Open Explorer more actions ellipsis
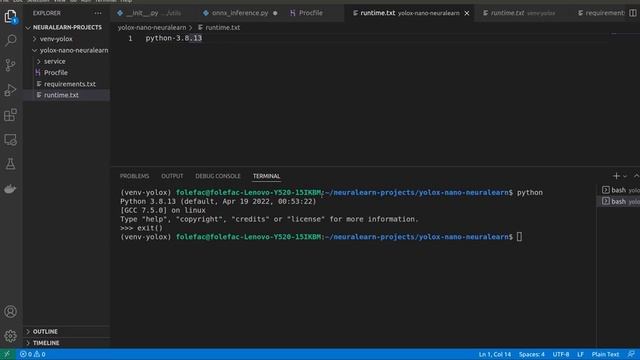The image size is (640, 360). pyautogui.click(x=98, y=13)
